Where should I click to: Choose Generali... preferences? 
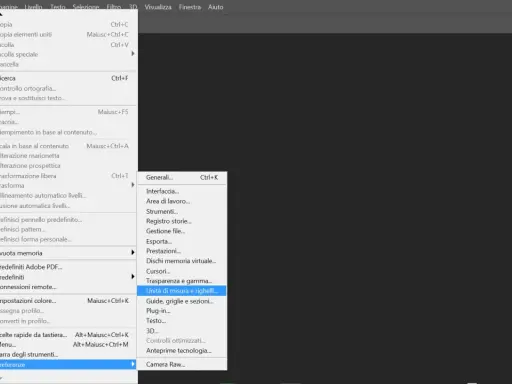(182, 178)
